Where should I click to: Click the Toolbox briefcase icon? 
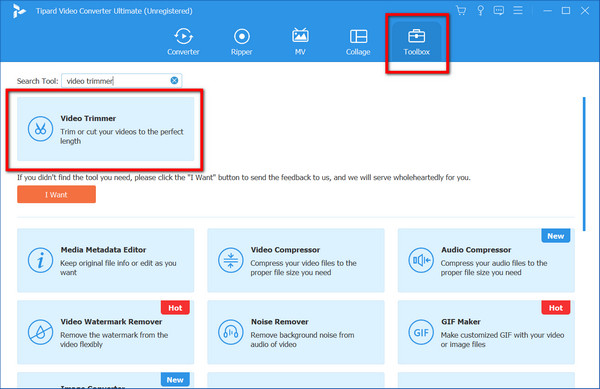416,36
